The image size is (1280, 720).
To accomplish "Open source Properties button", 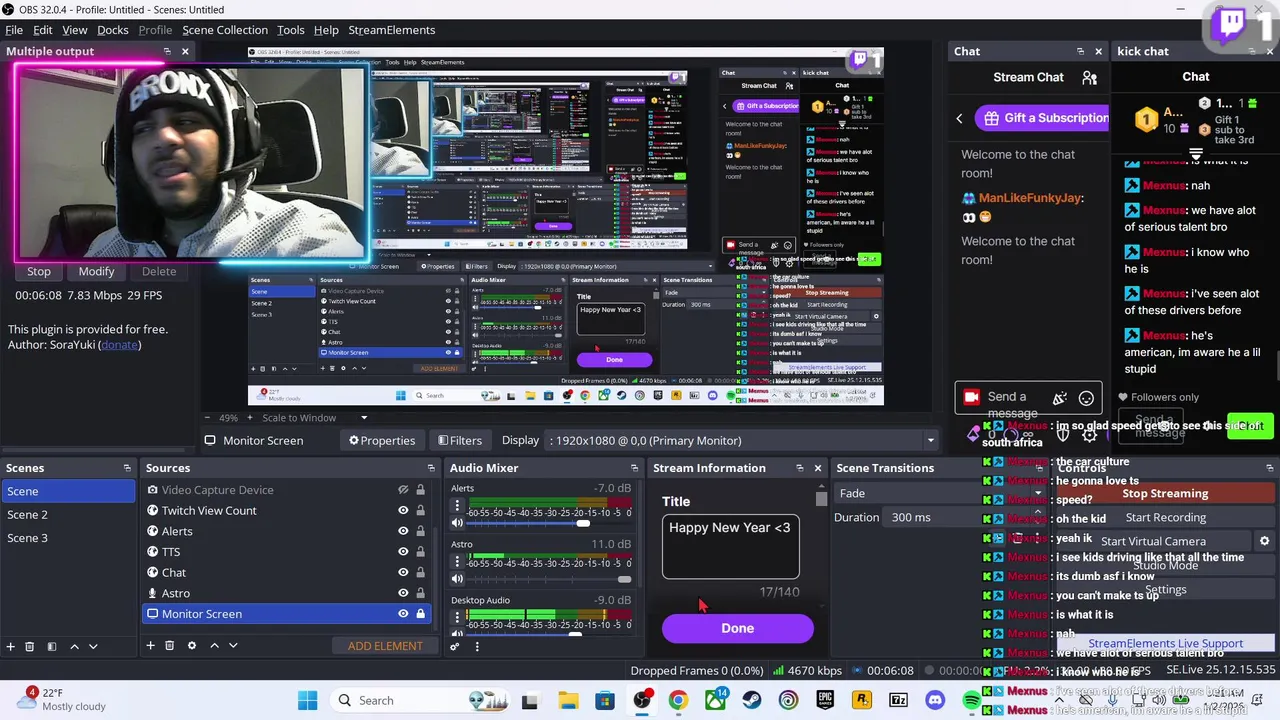I will pos(381,440).
